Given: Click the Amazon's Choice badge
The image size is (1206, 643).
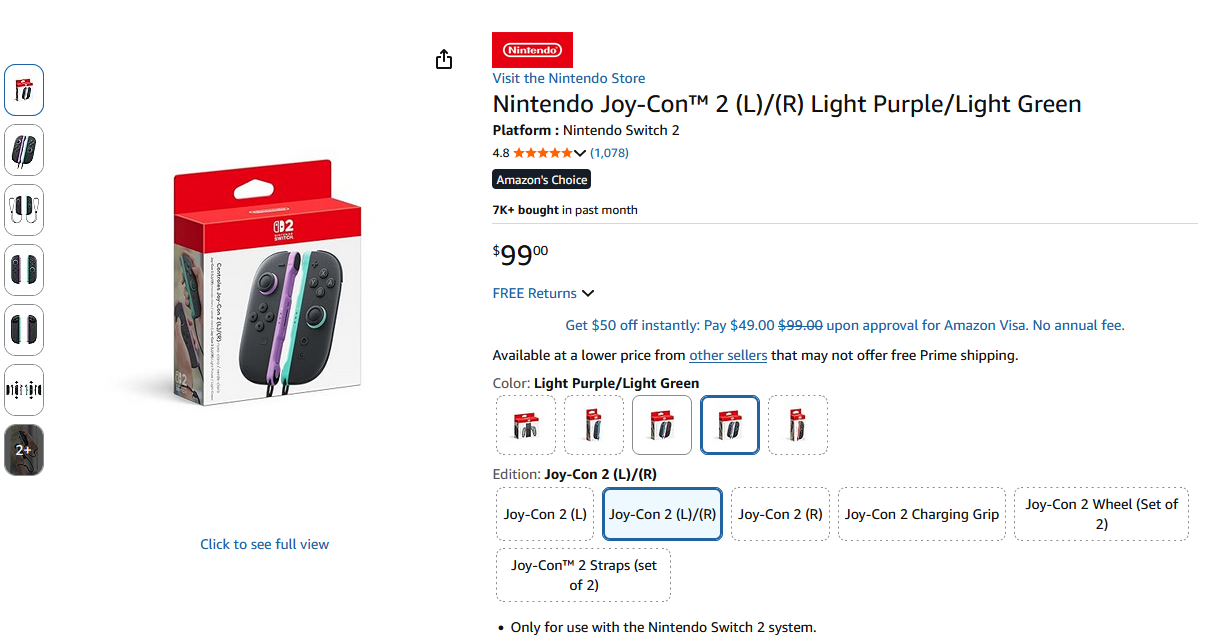Looking at the screenshot, I should coord(542,180).
